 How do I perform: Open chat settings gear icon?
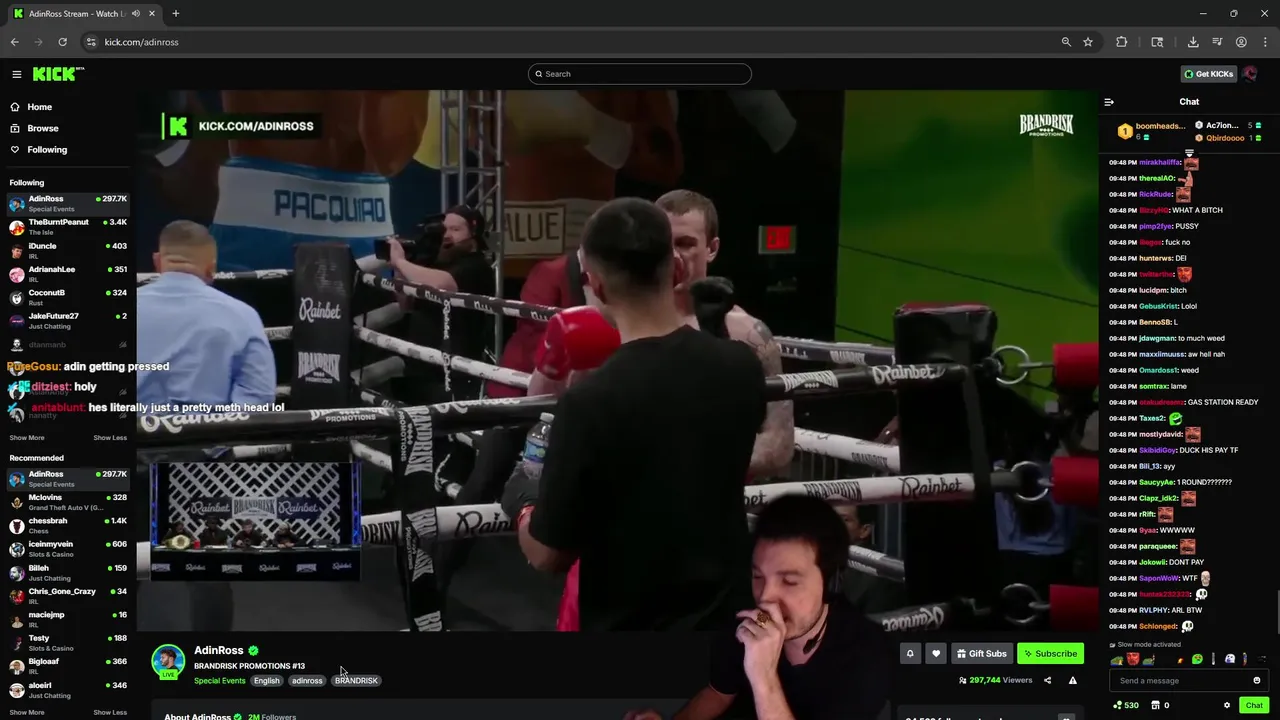(x=1227, y=705)
